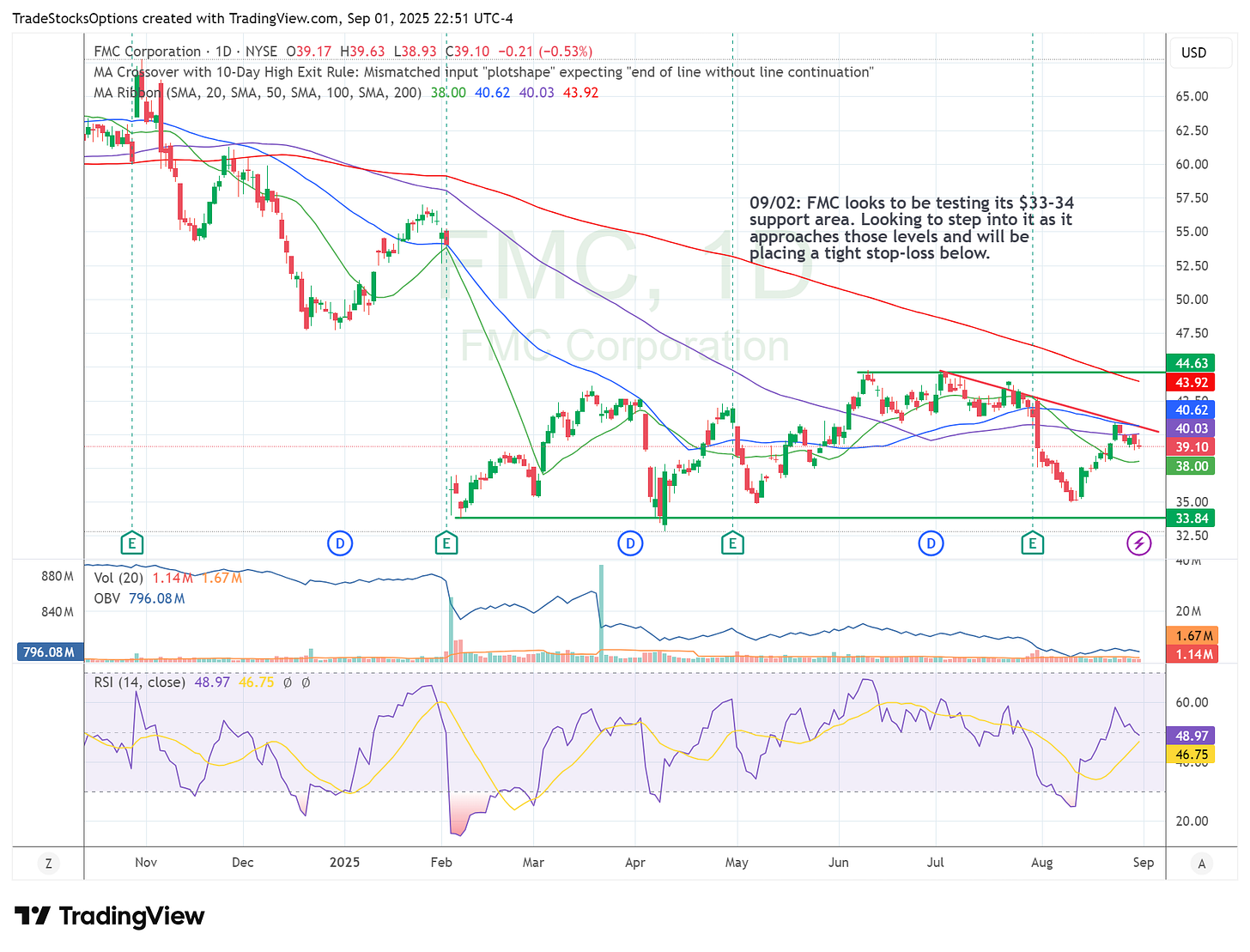1250x952 pixels.
Task: Click the green 38.00 price label
Action: click(x=1191, y=466)
